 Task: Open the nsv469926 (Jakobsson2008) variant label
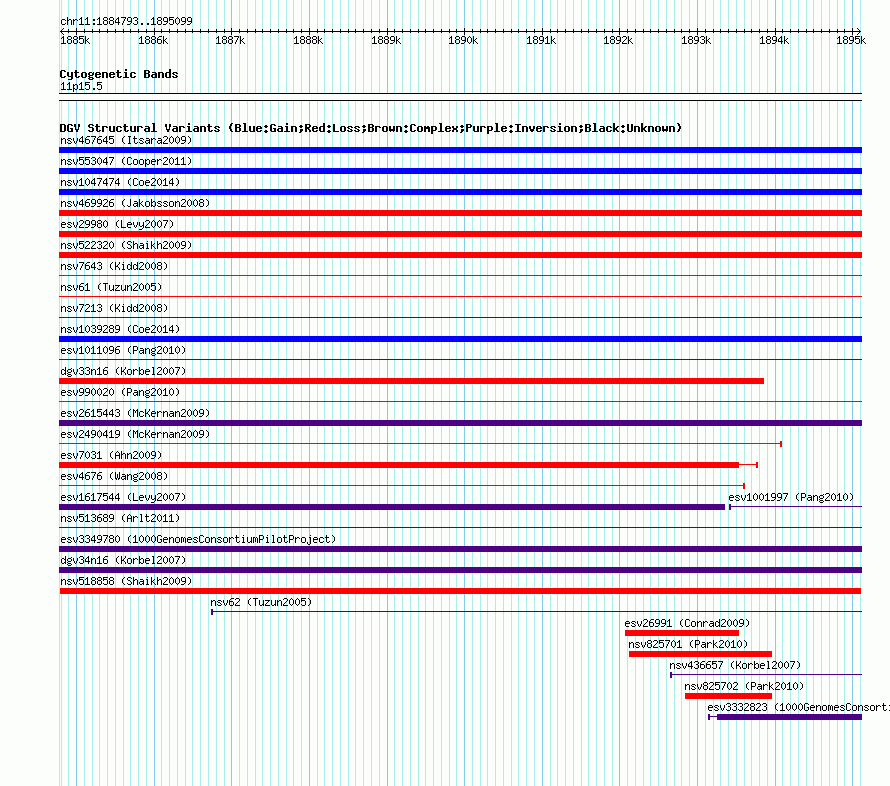pos(135,203)
